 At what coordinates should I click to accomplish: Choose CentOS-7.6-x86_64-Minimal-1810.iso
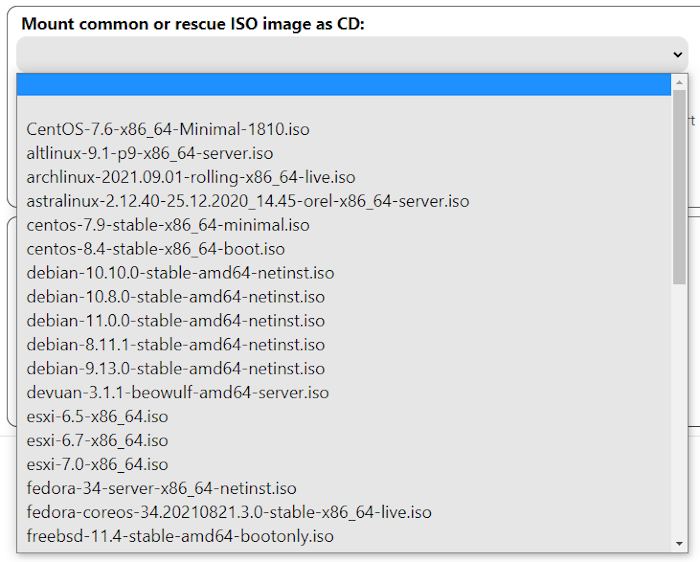coord(168,129)
